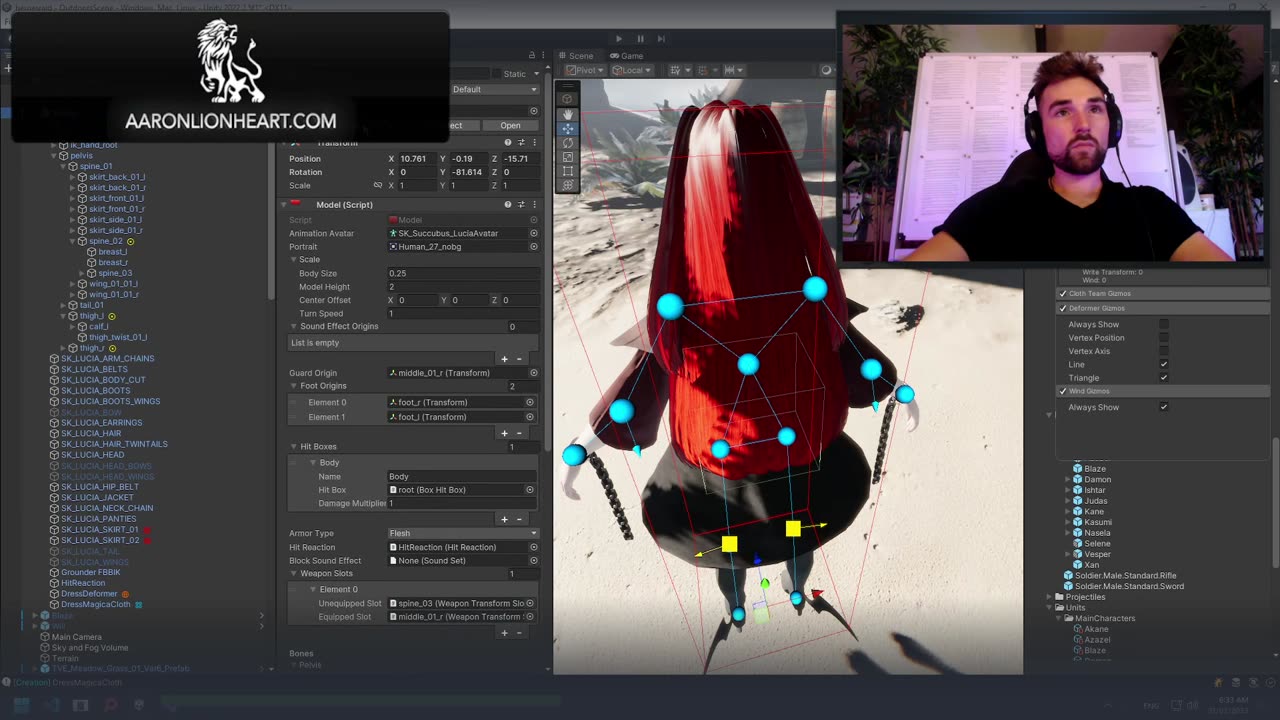1280x720 pixels.
Task: Open Model (Script) three-dot menu
Action: 534,204
